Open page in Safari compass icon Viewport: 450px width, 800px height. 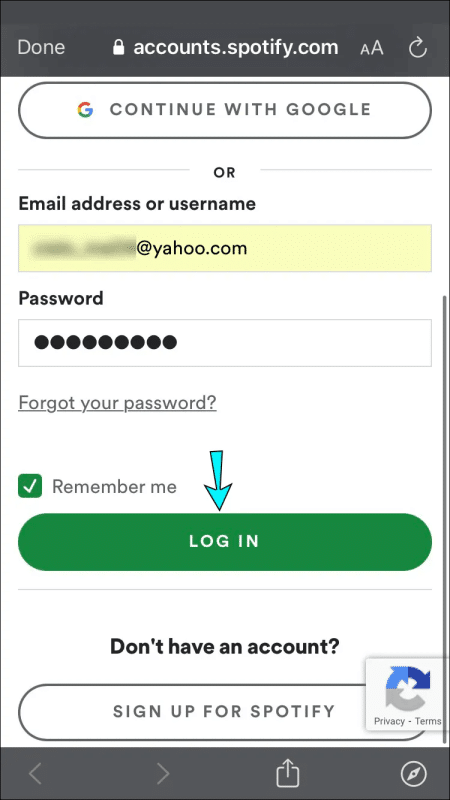tap(413, 774)
